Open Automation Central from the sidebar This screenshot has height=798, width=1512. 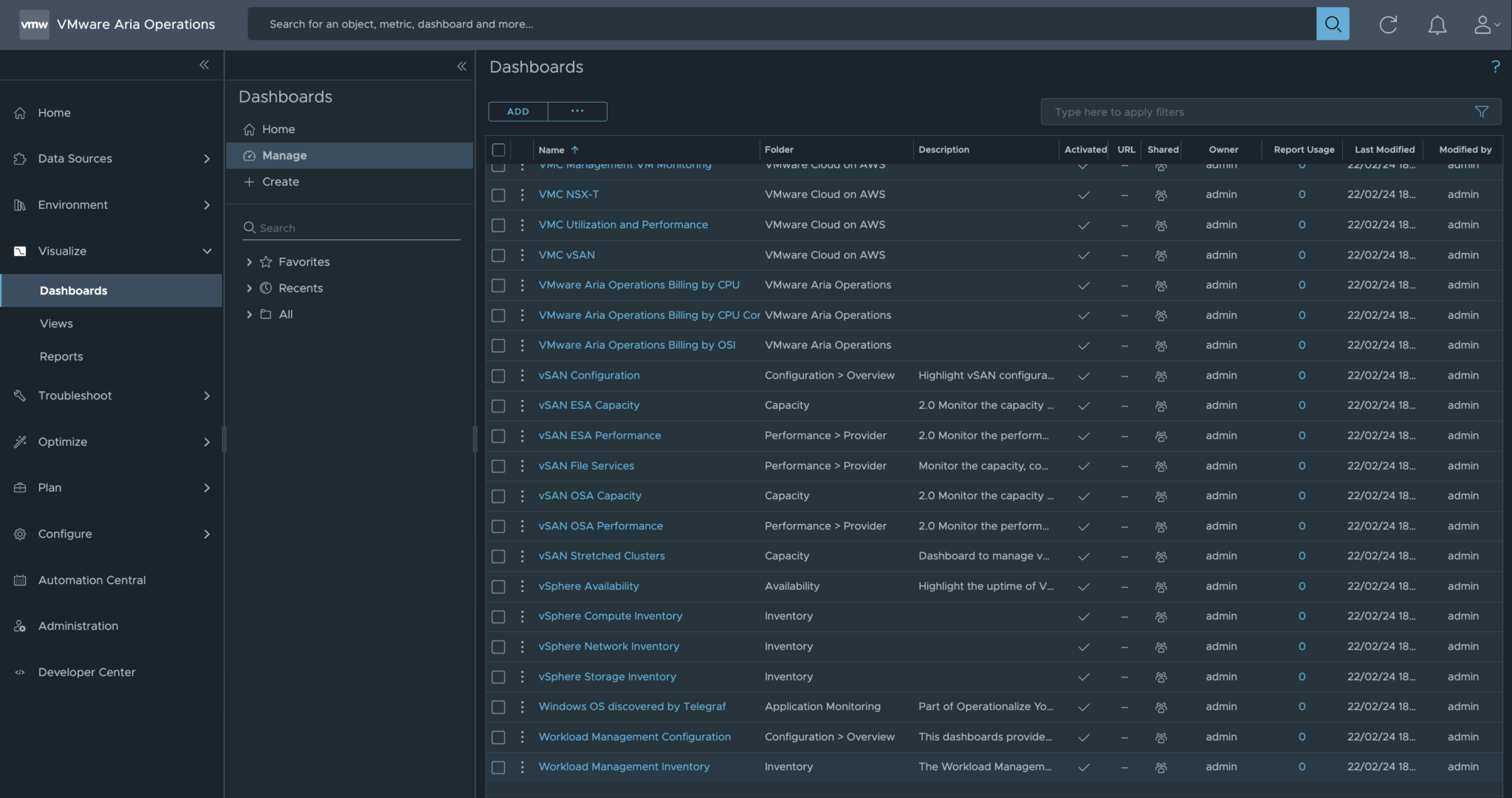(92, 580)
